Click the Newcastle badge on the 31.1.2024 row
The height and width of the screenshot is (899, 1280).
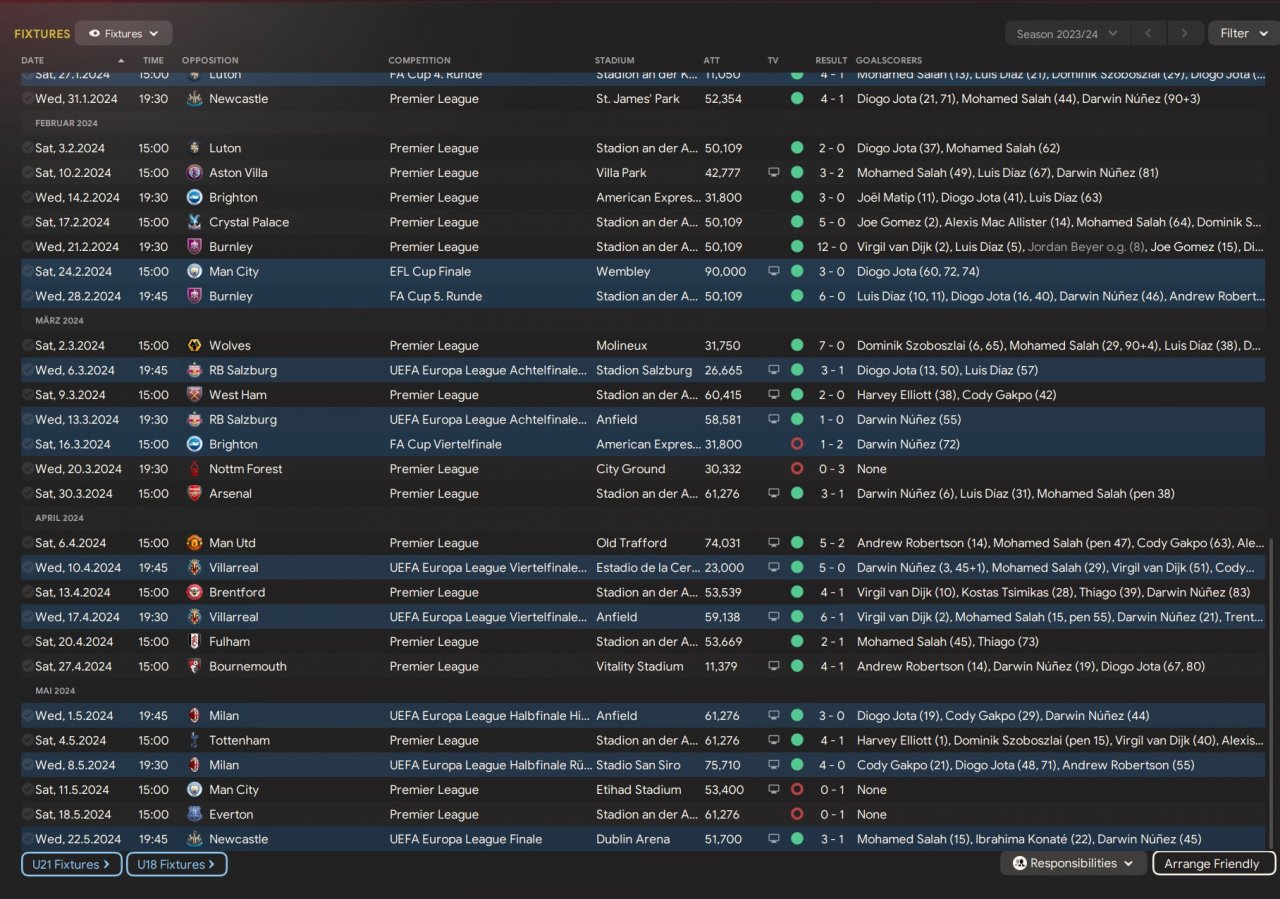(194, 99)
